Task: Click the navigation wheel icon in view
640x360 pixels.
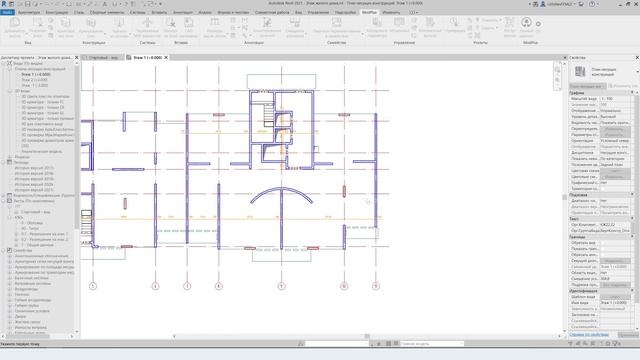Action: coord(558,70)
